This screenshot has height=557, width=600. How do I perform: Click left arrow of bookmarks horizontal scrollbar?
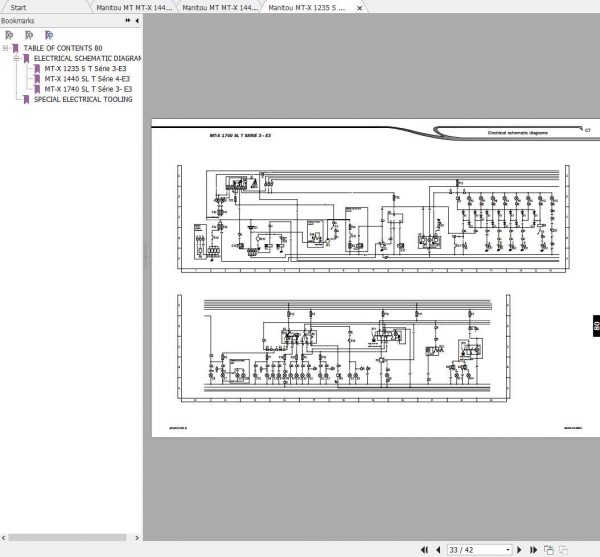[x=3, y=537]
